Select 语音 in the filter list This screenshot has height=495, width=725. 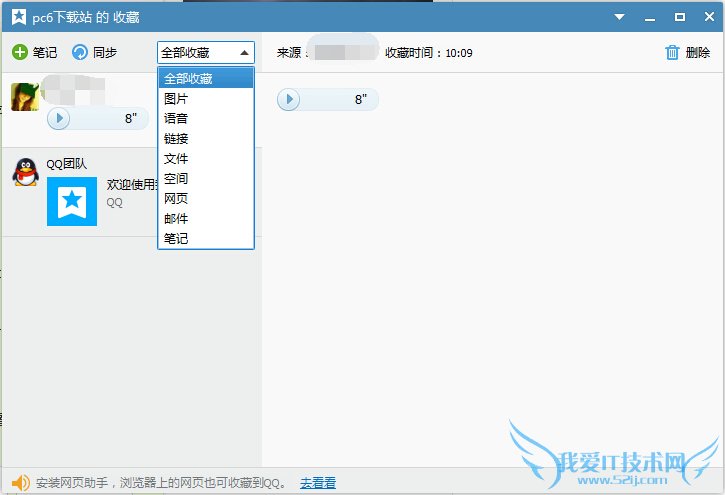click(x=206, y=118)
